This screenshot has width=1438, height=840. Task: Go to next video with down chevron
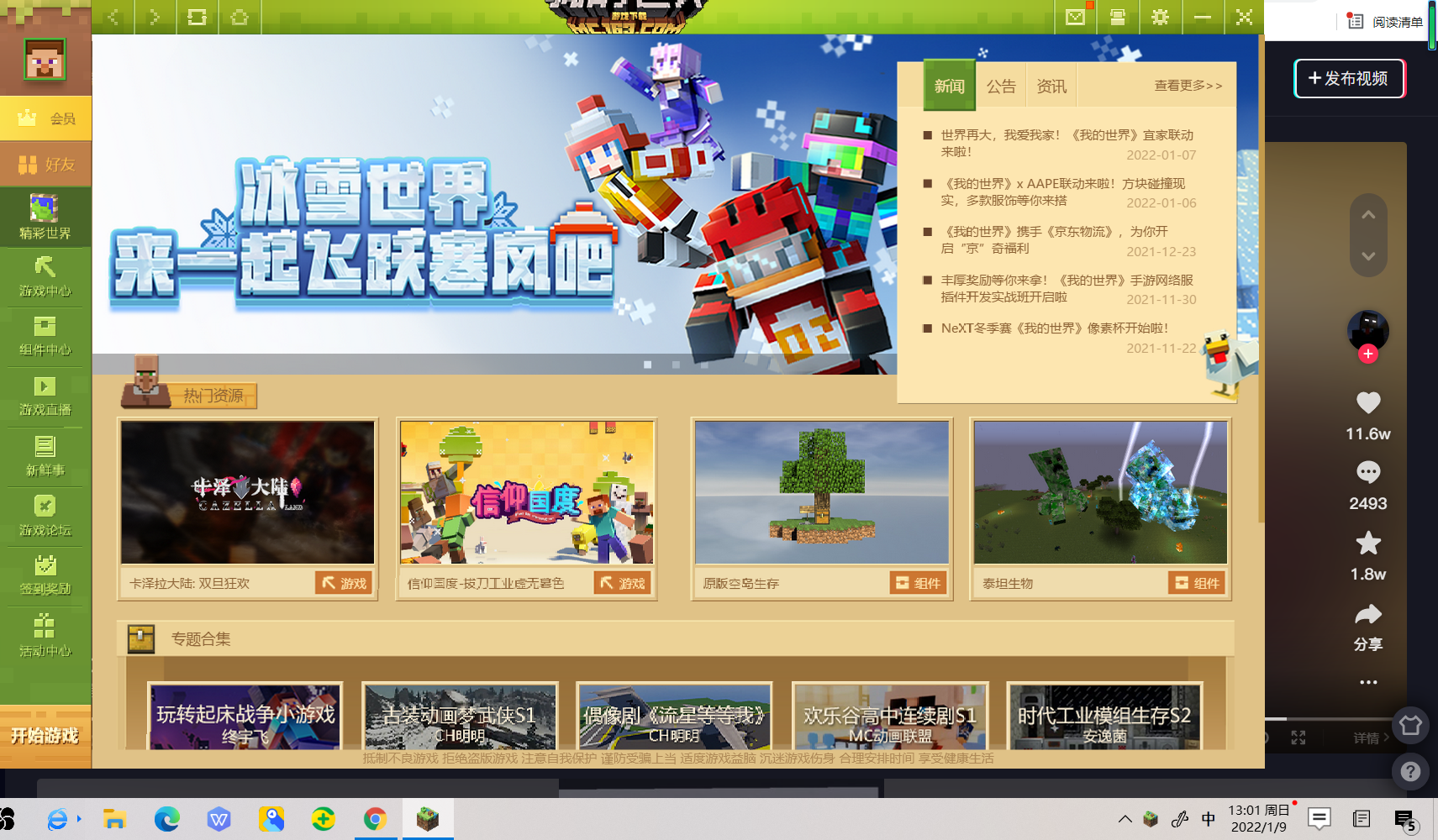click(1368, 256)
